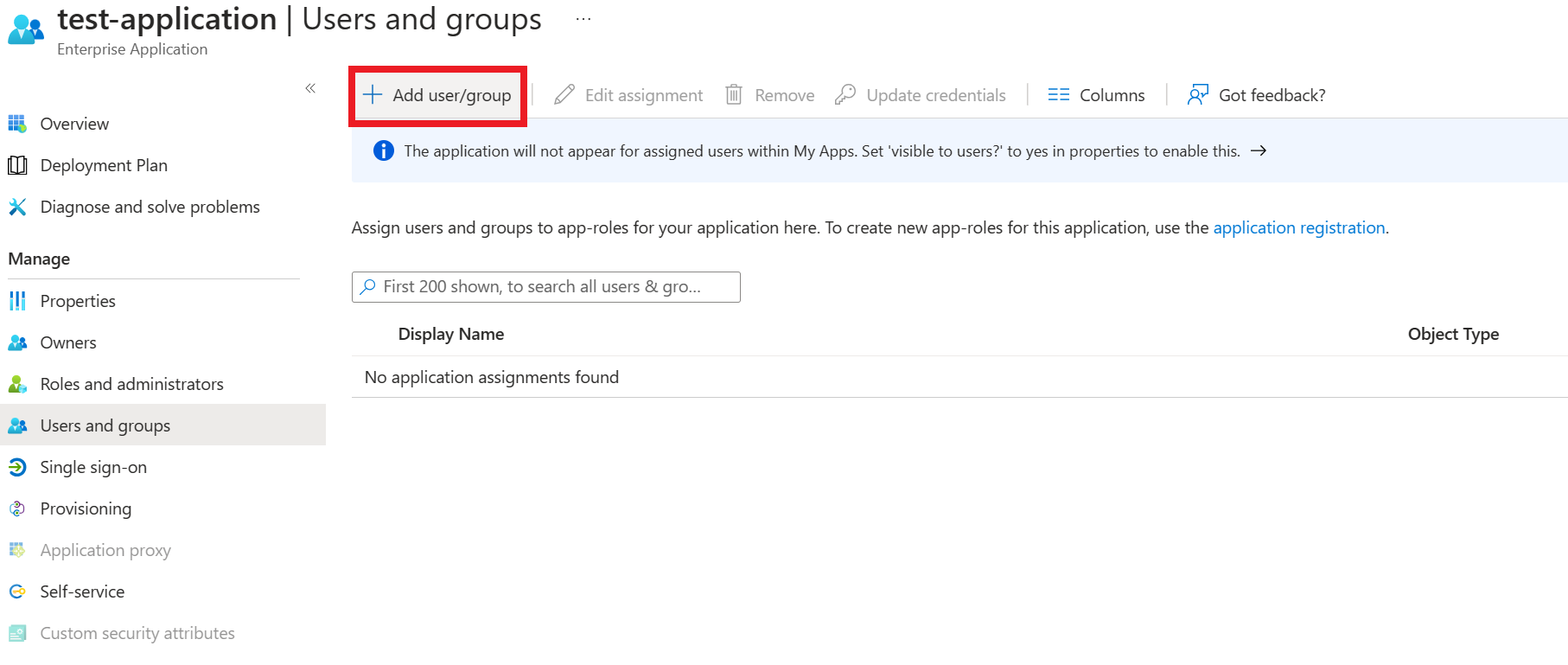Screen dimensions: 1568x665
Task: Click the Manage section heading
Action: pyautogui.click(x=39, y=259)
